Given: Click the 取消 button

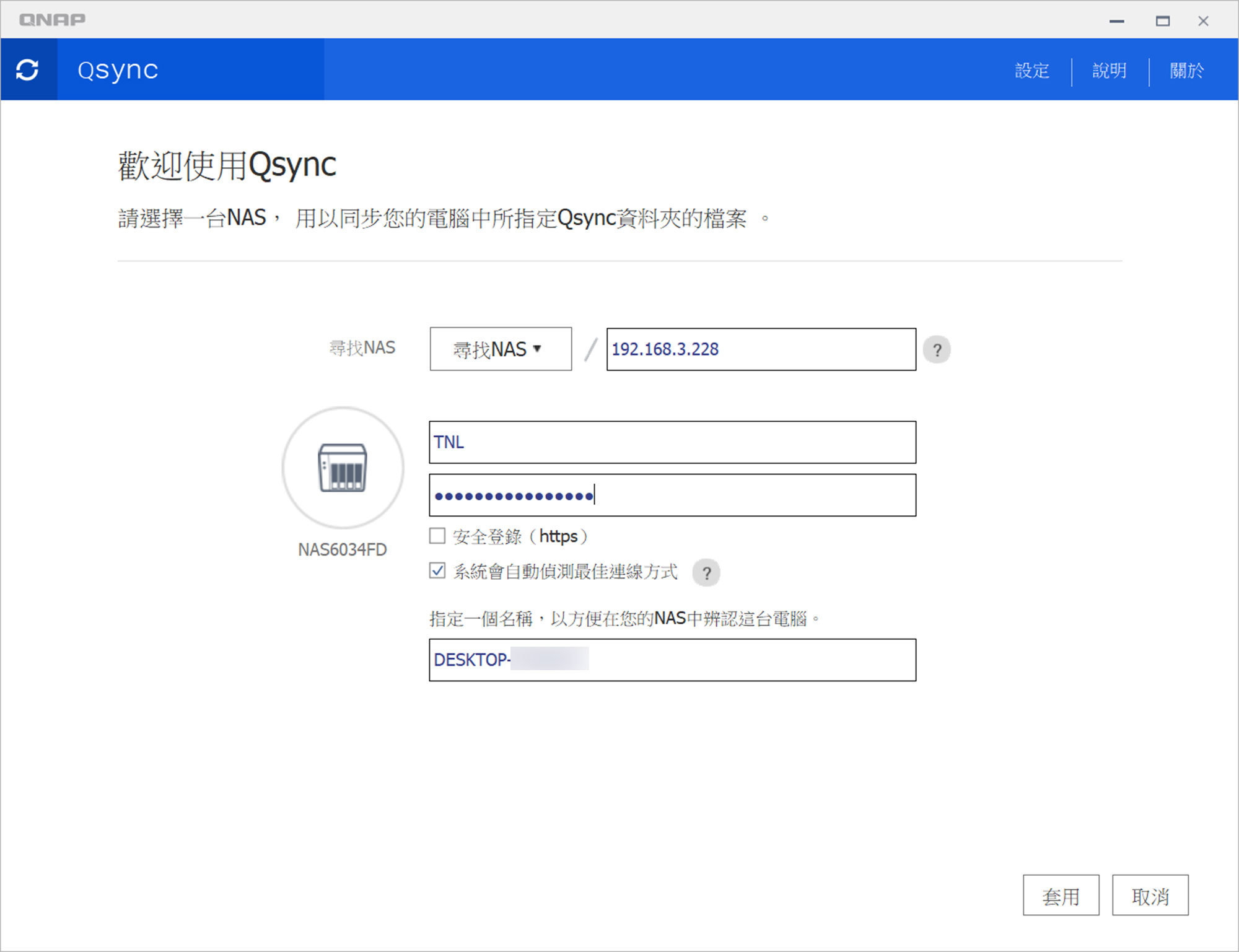Looking at the screenshot, I should click(x=1150, y=895).
